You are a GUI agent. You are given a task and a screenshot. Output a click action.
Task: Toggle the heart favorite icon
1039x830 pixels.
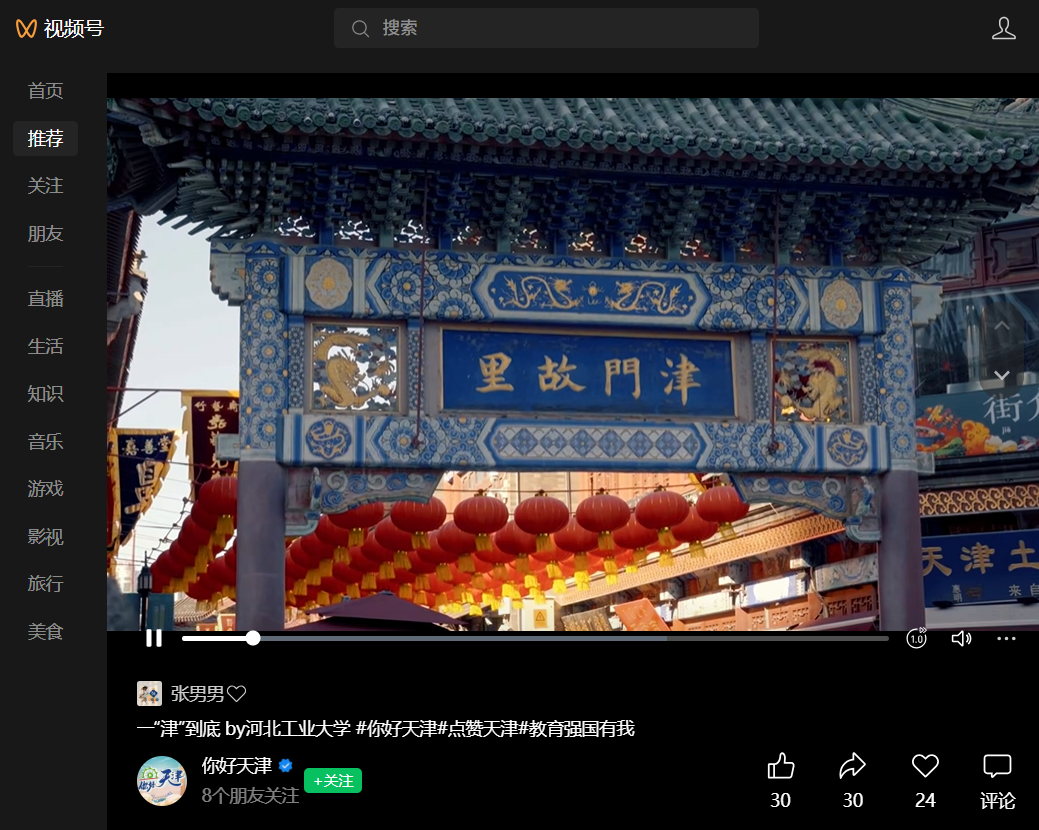(925, 767)
